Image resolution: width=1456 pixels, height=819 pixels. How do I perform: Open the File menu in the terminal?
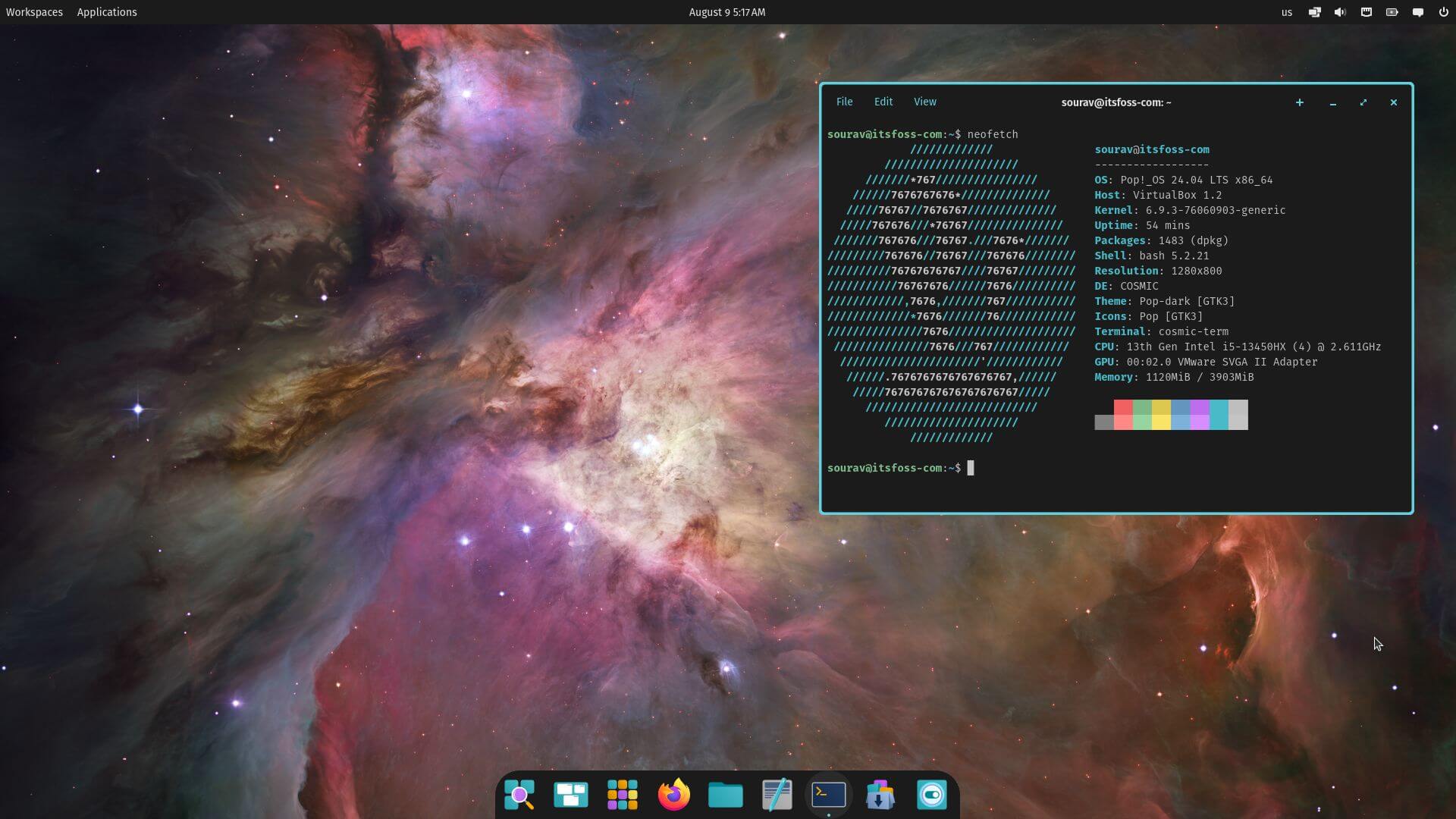click(x=844, y=101)
